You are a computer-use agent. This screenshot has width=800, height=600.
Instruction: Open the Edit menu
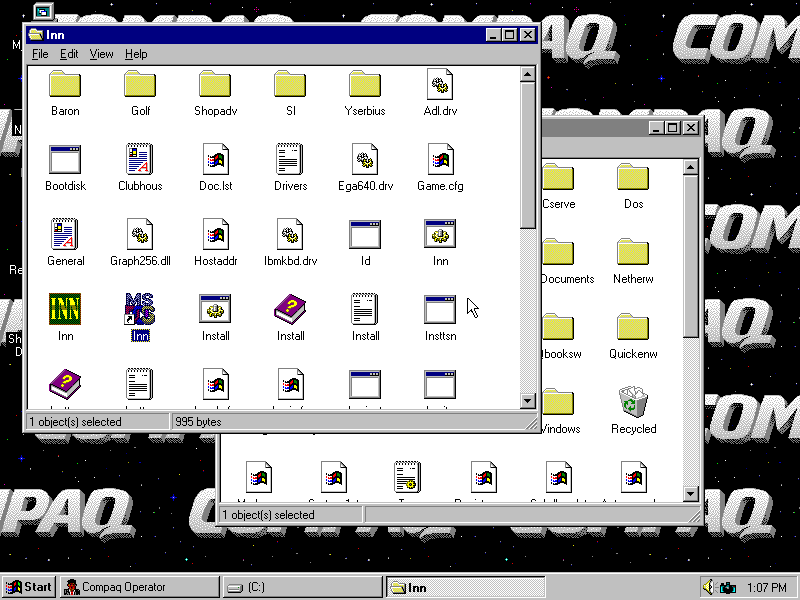tap(69, 54)
